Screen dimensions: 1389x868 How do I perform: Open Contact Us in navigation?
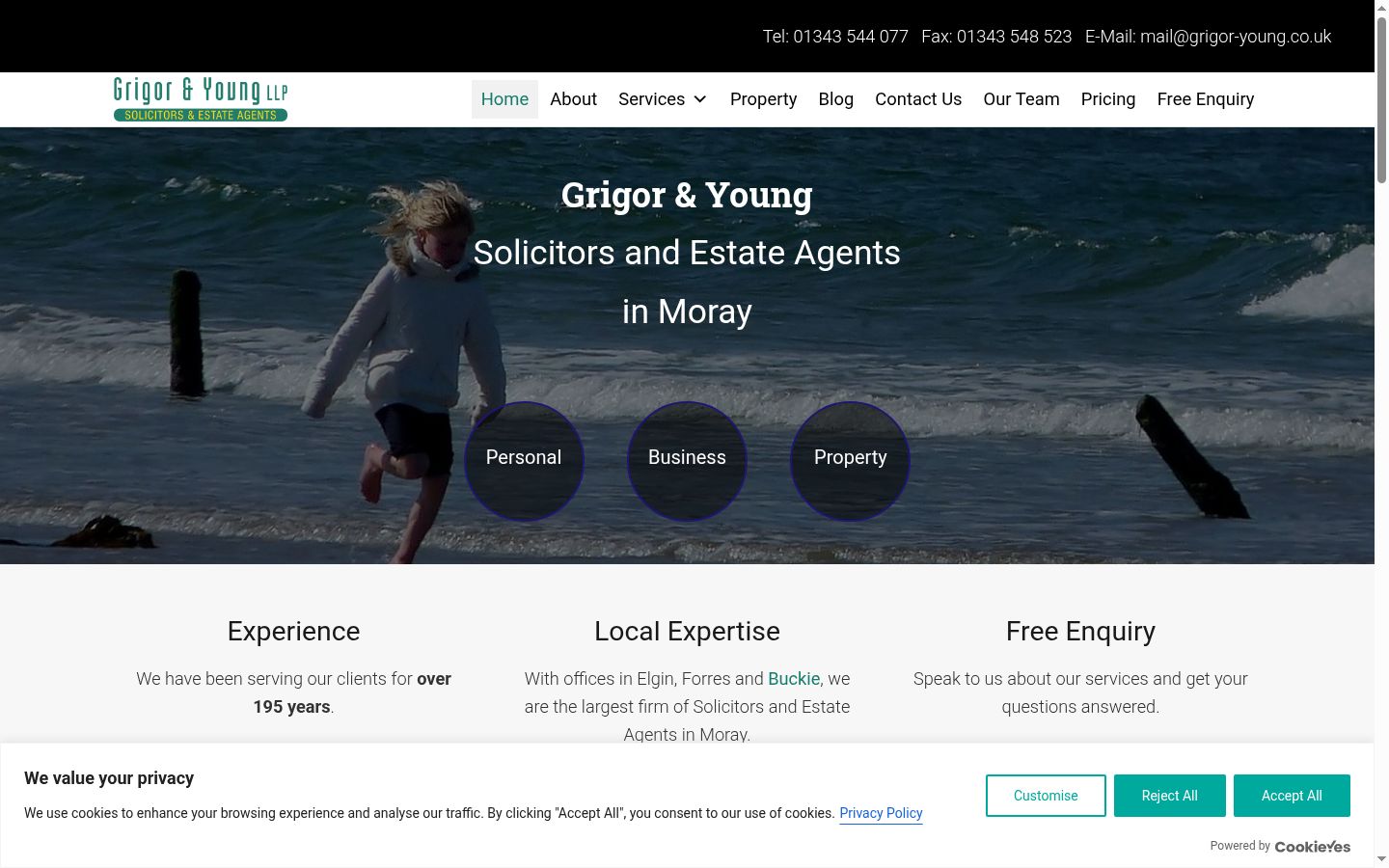click(918, 99)
